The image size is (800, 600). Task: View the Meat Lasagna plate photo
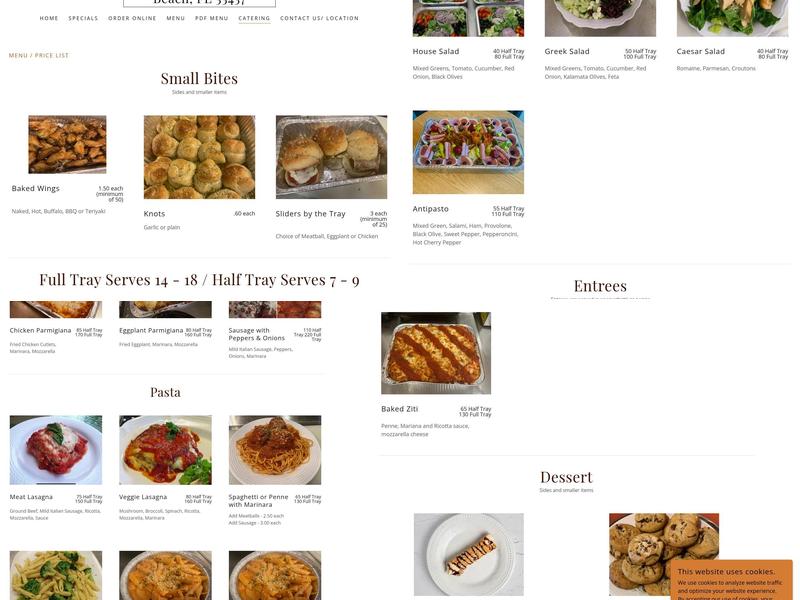(56, 450)
